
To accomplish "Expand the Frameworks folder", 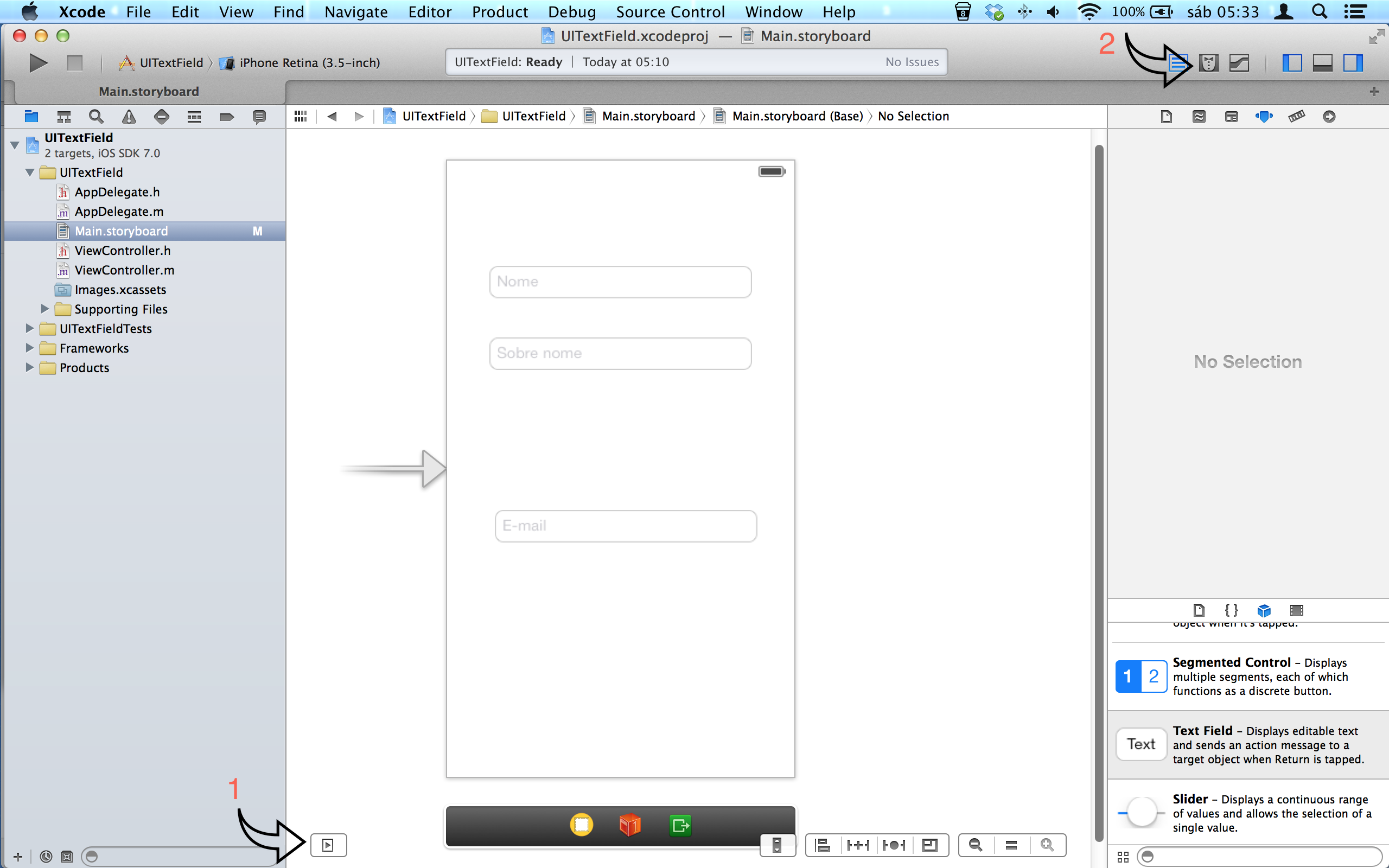I will [30, 348].
